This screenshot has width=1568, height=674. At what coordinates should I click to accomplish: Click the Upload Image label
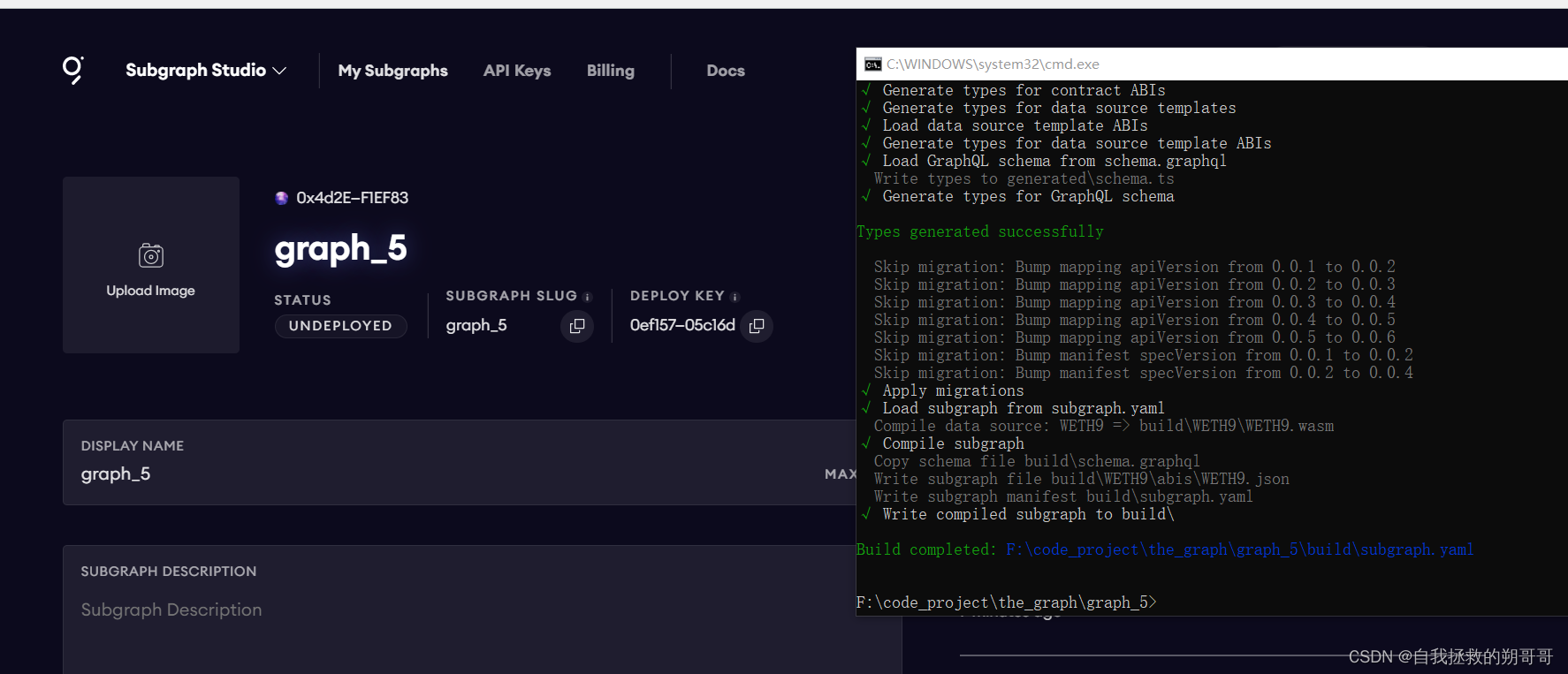(x=151, y=291)
